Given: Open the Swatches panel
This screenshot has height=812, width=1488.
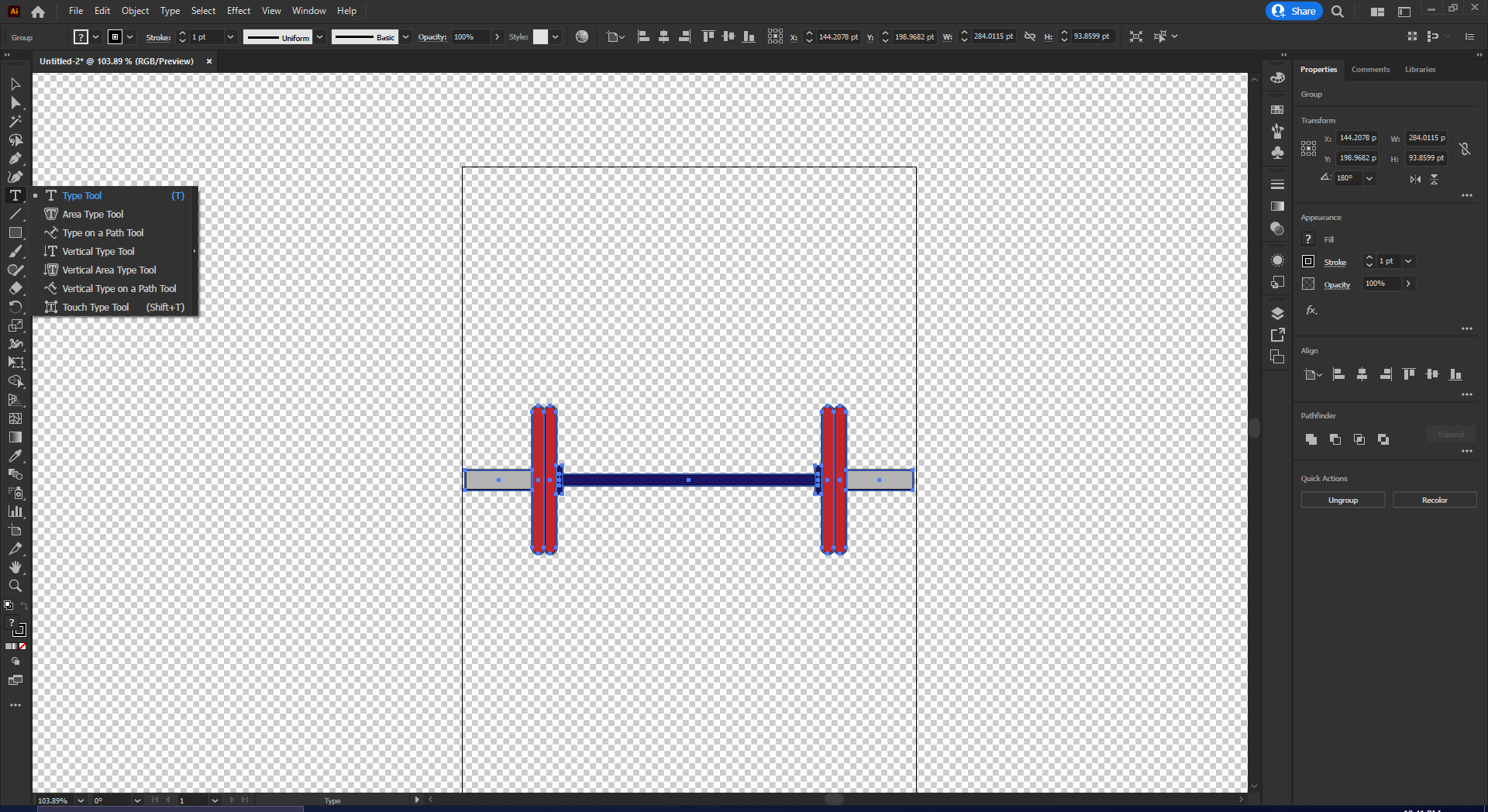Looking at the screenshot, I should [x=1277, y=108].
